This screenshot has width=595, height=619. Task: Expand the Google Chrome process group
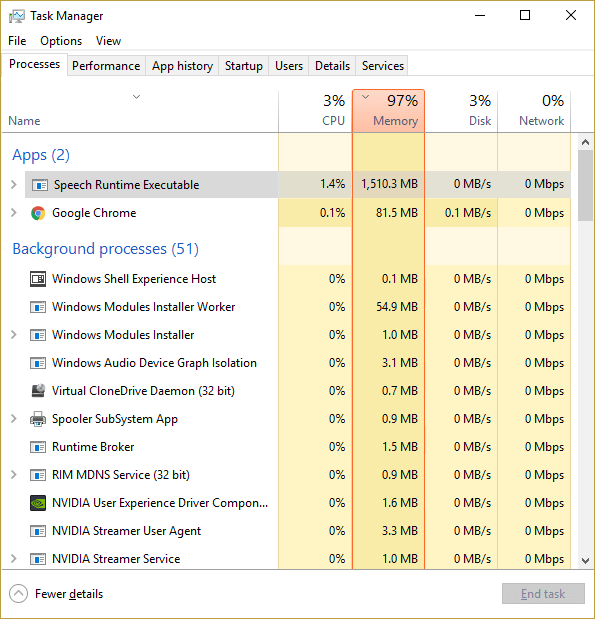pos(14,213)
